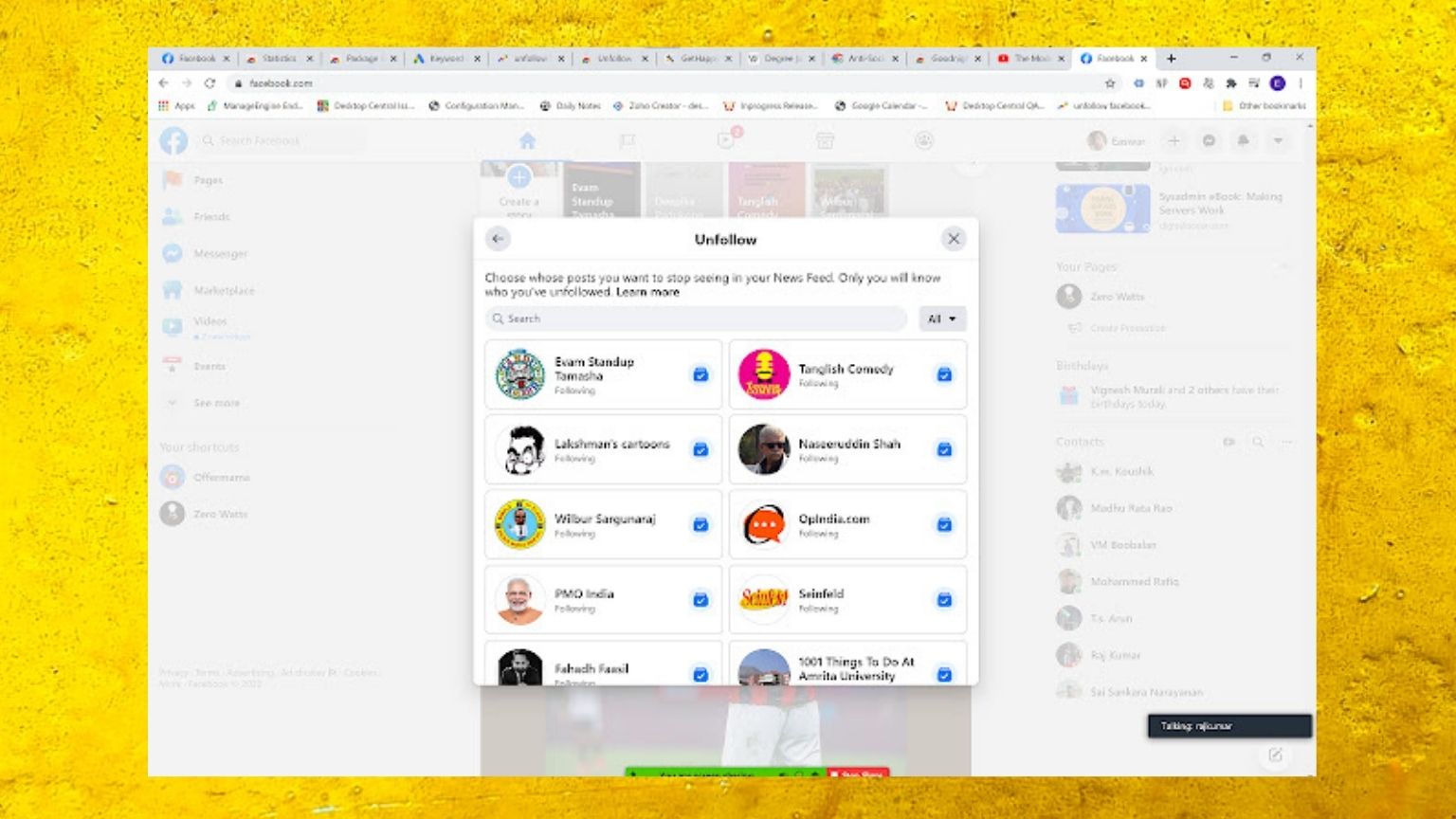Uncheck OpIndia.com
The image size is (1456, 819).
[x=944, y=524]
